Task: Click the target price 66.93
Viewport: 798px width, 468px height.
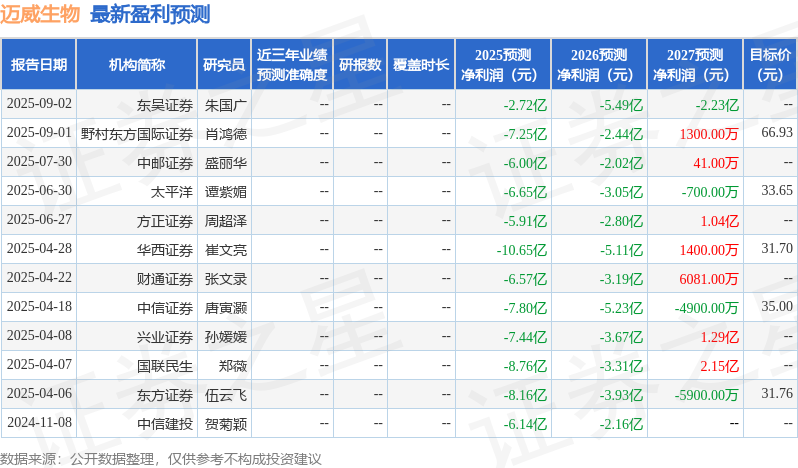Action: coord(777,133)
